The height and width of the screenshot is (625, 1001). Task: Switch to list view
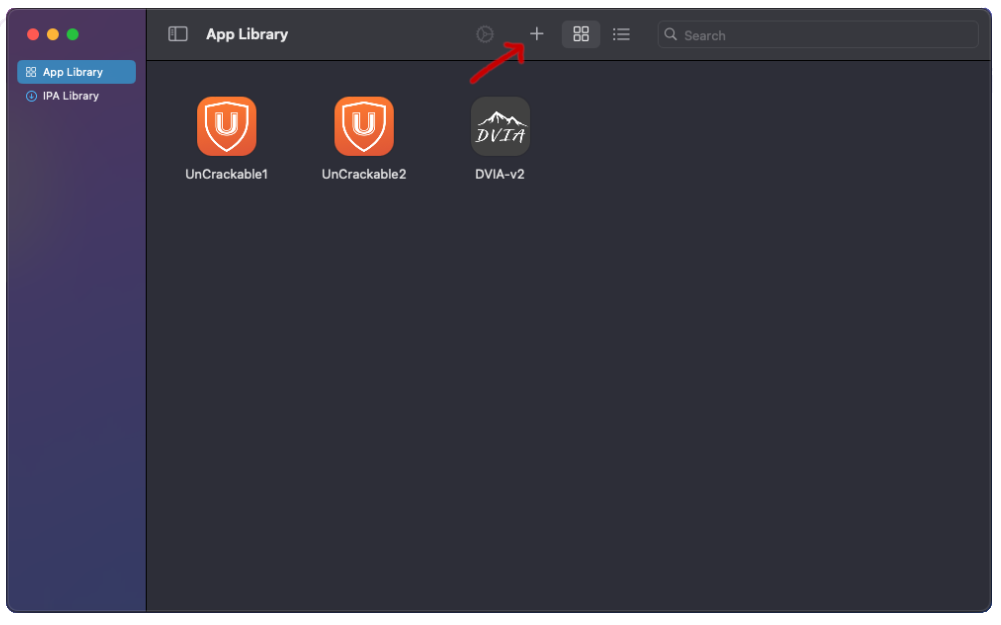pyautogui.click(x=621, y=34)
